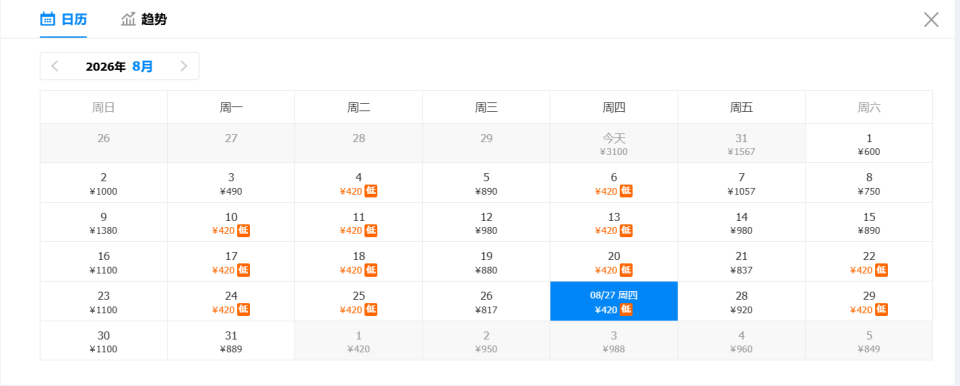This screenshot has width=960, height=386.
Task: Pick August 14 at ¥980
Action: click(x=741, y=223)
